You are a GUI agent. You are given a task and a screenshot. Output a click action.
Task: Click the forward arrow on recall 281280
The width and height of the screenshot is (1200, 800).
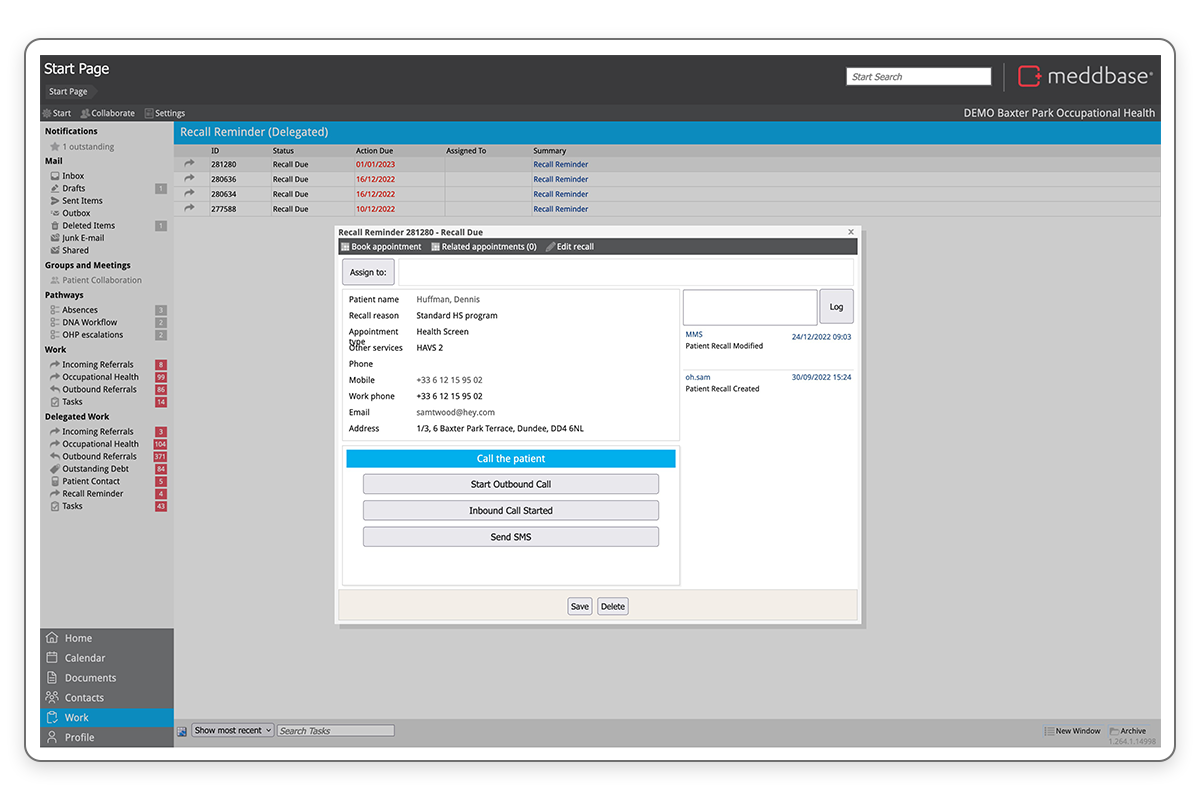tap(188, 164)
